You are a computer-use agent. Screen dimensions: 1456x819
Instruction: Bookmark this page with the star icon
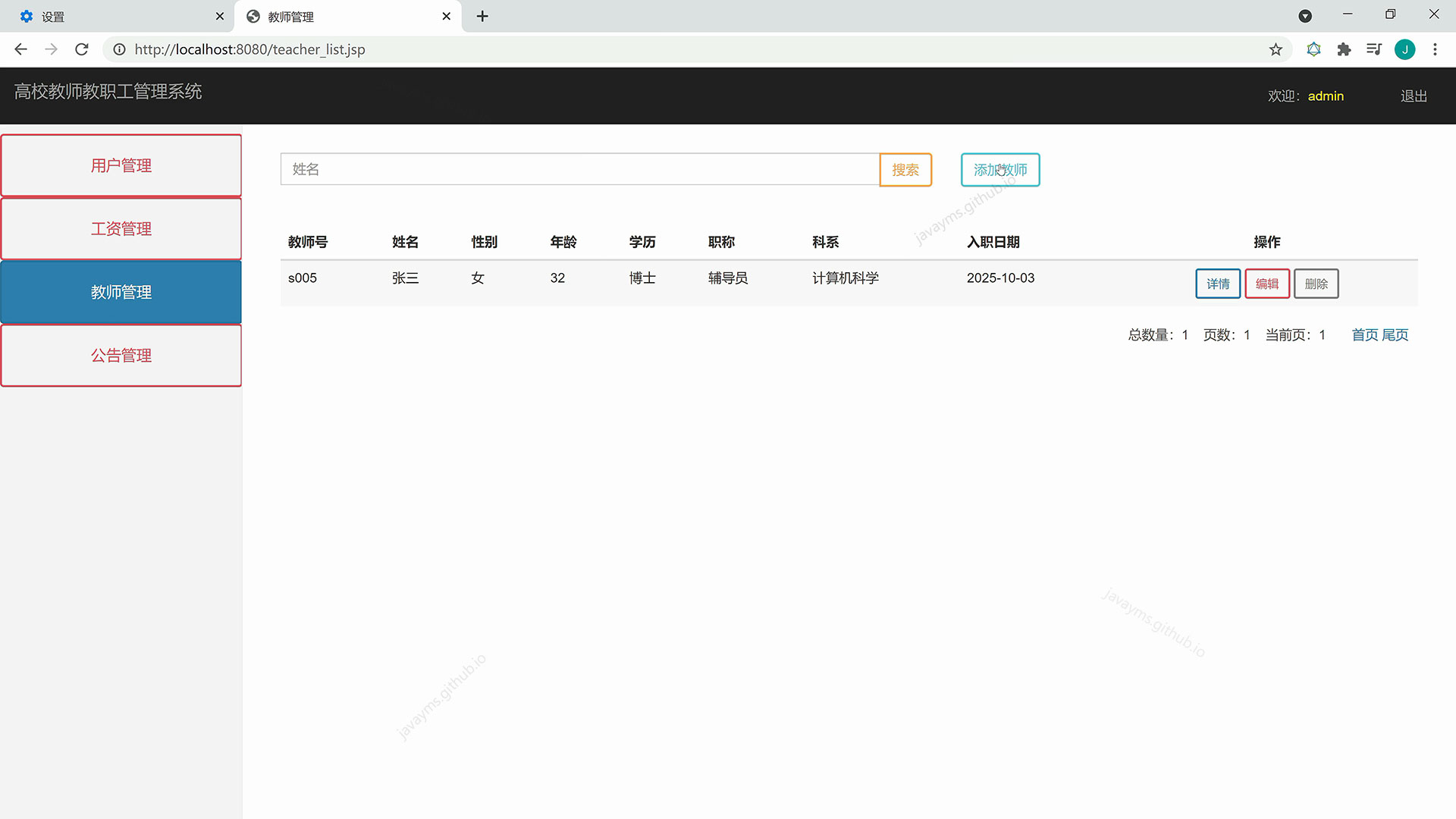click(1276, 49)
